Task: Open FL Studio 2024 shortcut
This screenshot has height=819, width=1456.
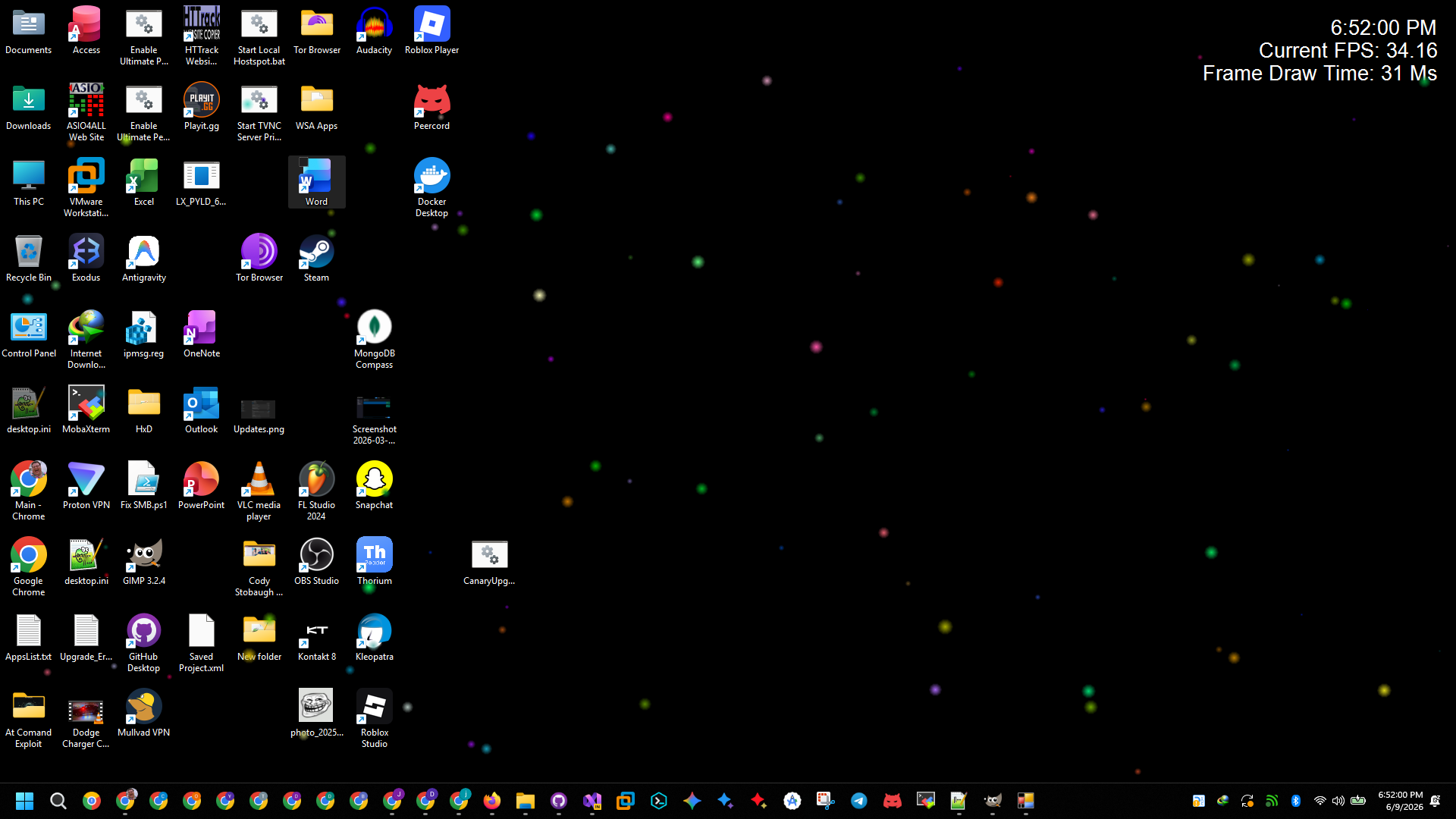Action: (316, 491)
